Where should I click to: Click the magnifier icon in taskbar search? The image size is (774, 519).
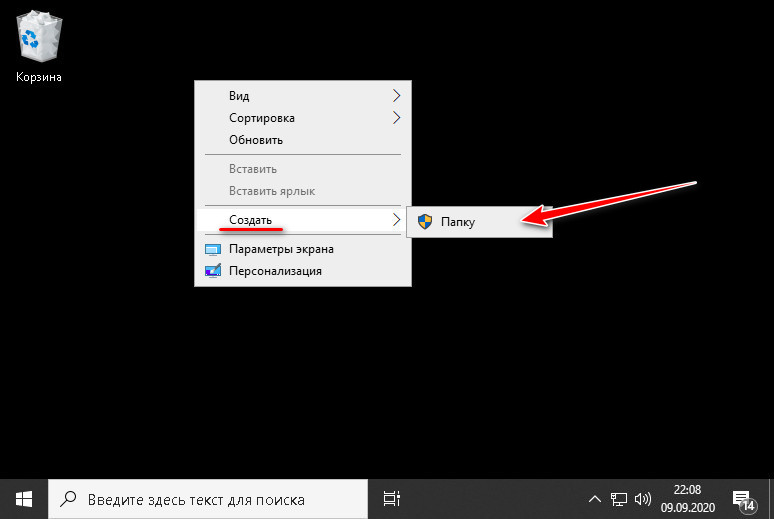click(70, 498)
